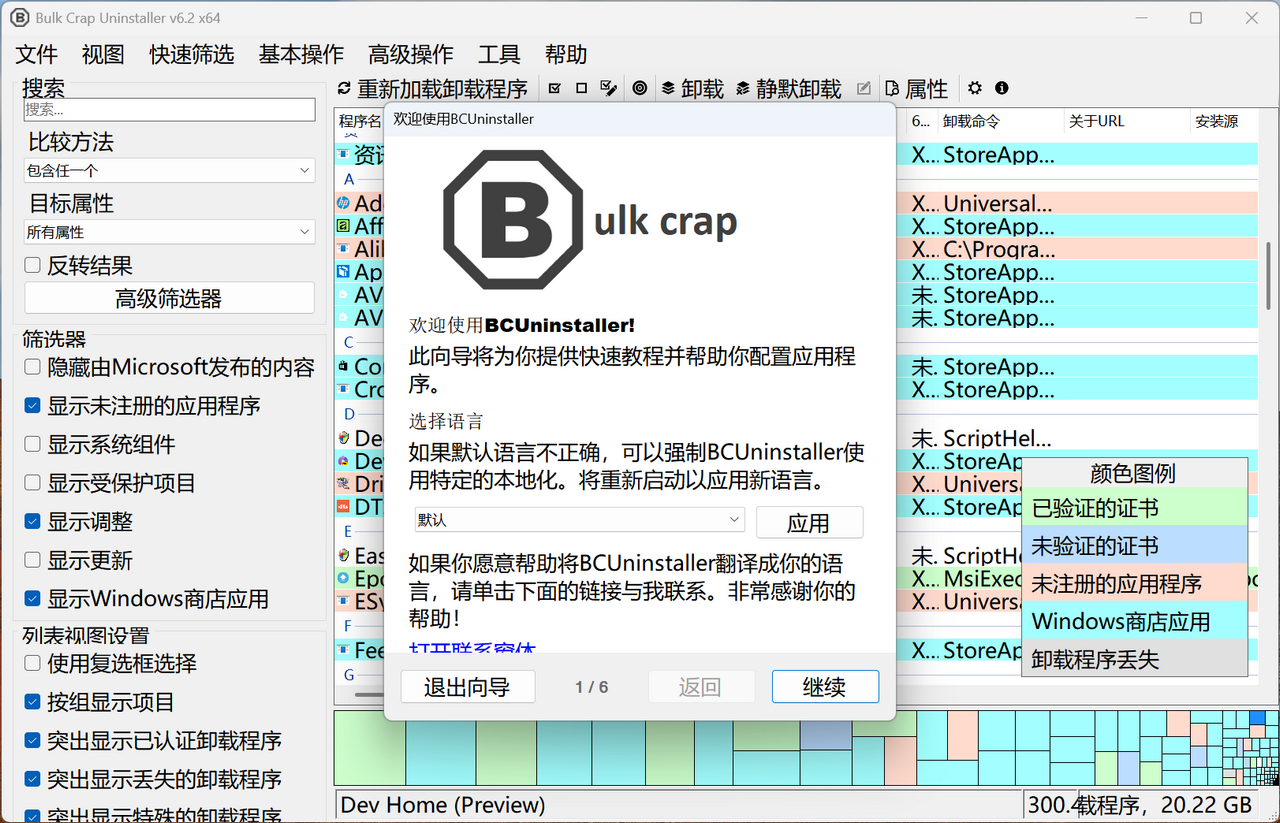Open the 高级操作 menu
This screenshot has width=1280, height=823.
(410, 54)
